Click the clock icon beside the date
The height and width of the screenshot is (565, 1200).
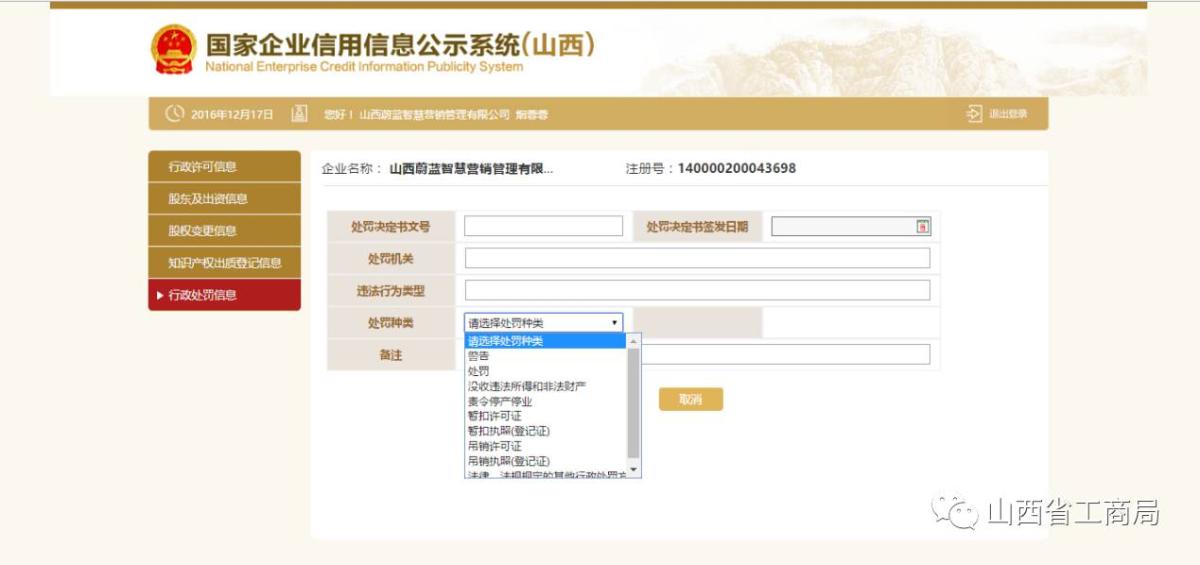click(175, 114)
